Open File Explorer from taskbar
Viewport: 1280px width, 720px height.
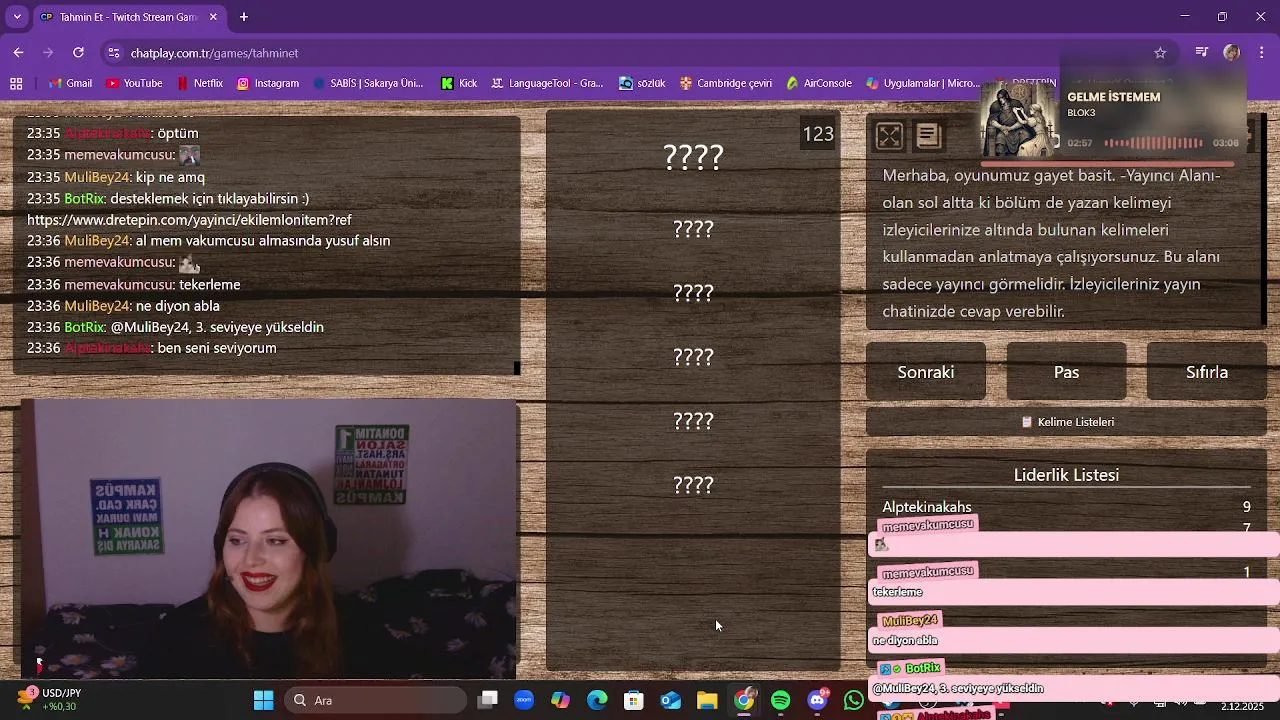707,700
